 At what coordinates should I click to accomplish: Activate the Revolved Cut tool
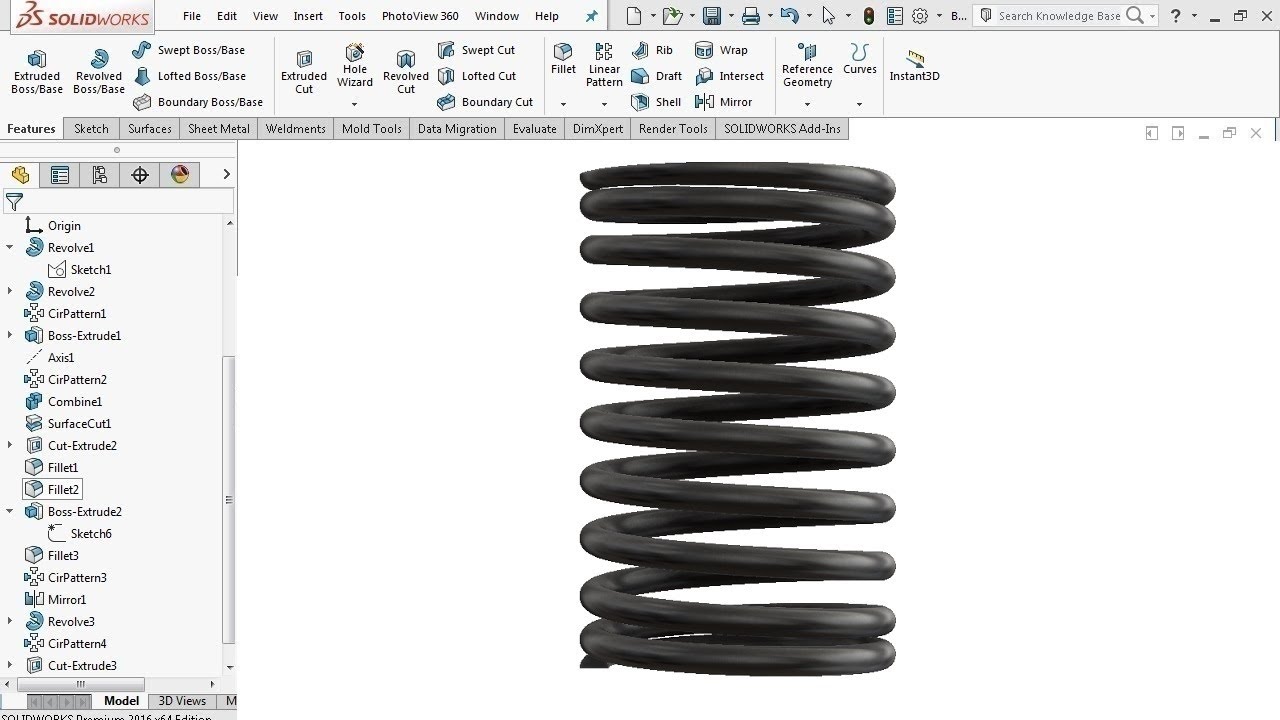[x=405, y=71]
